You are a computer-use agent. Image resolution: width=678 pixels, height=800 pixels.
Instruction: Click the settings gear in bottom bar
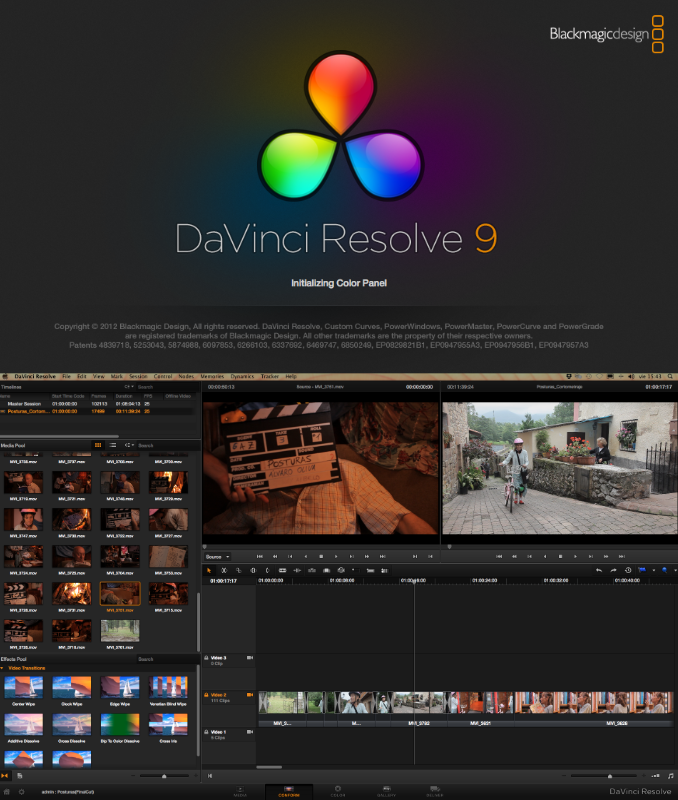21,792
